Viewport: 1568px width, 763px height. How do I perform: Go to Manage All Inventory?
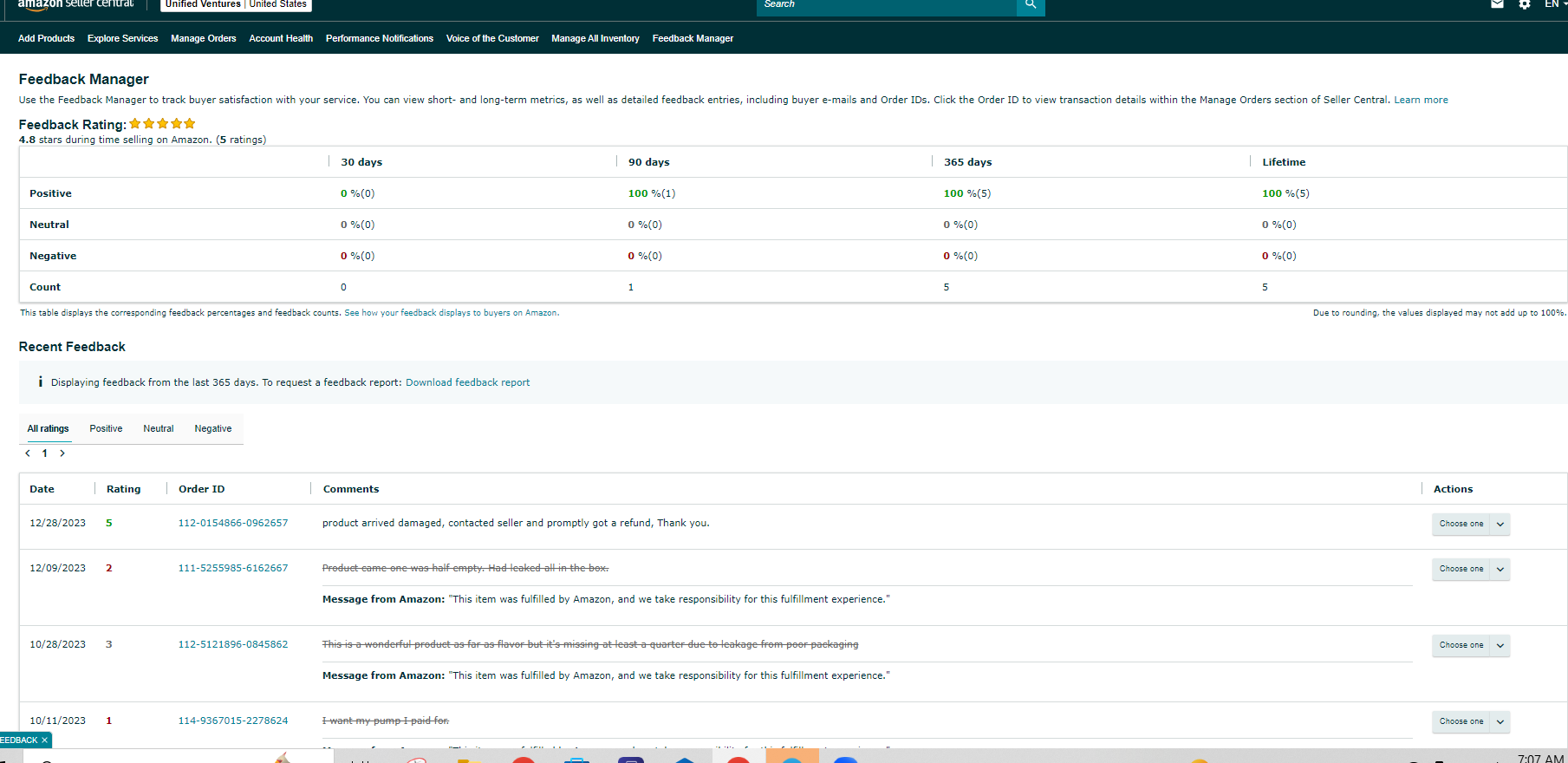click(595, 38)
